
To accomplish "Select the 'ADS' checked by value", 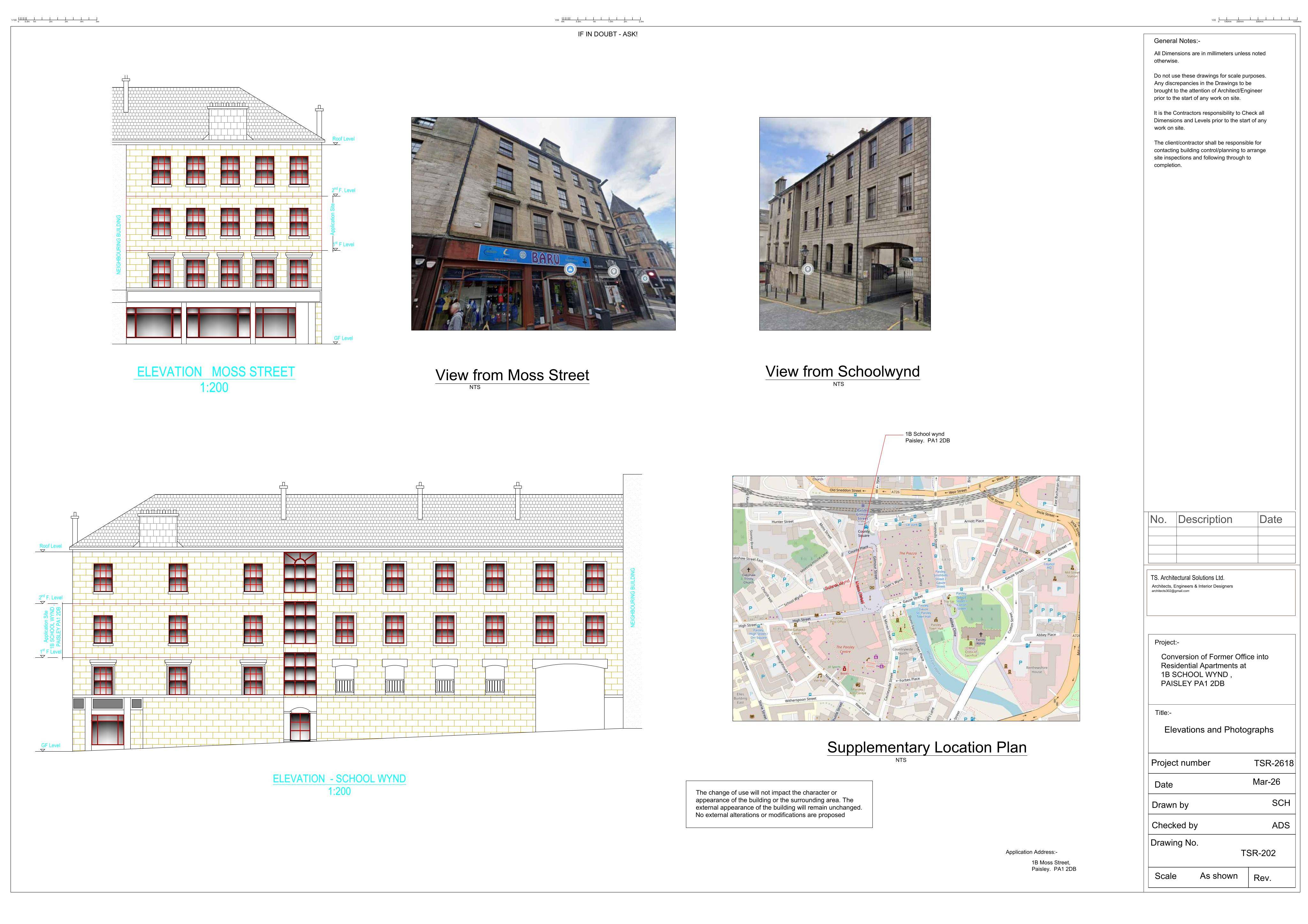I will tap(1281, 825).
